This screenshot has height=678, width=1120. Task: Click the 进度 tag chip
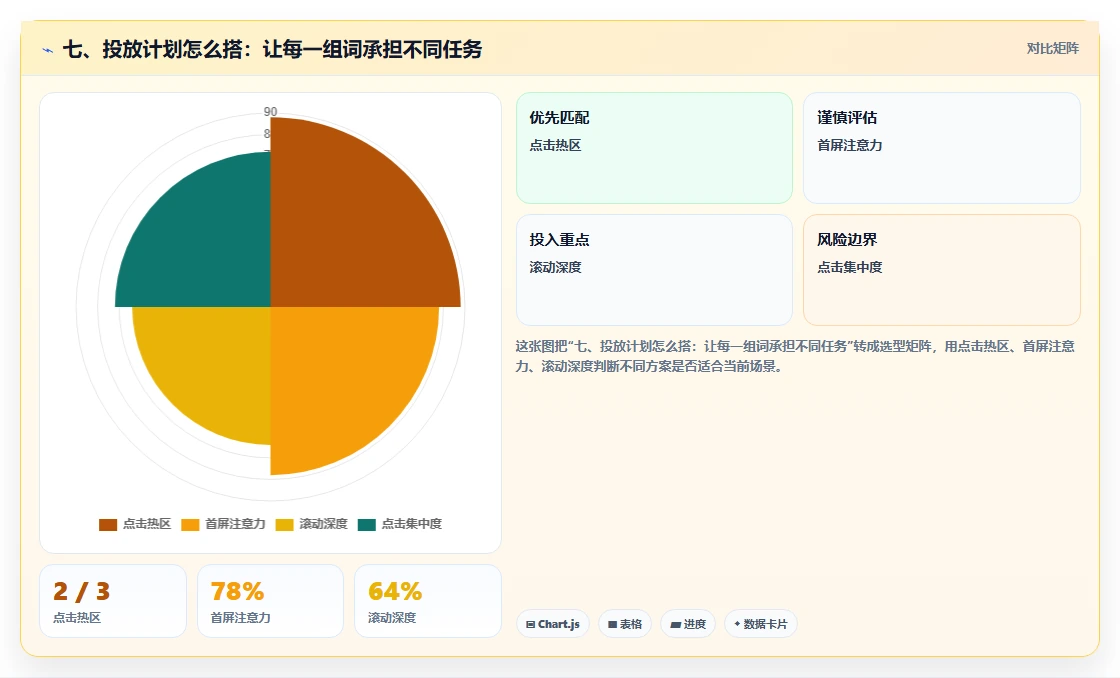pos(688,624)
